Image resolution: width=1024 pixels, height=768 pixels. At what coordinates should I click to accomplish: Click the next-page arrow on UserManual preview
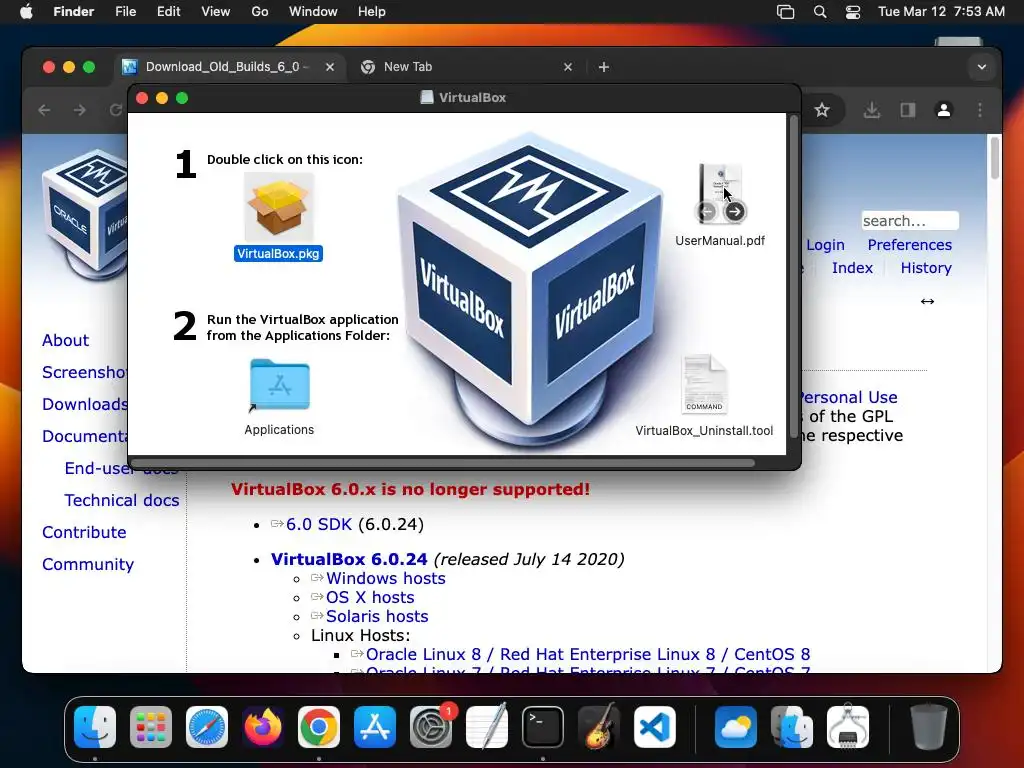pos(735,212)
